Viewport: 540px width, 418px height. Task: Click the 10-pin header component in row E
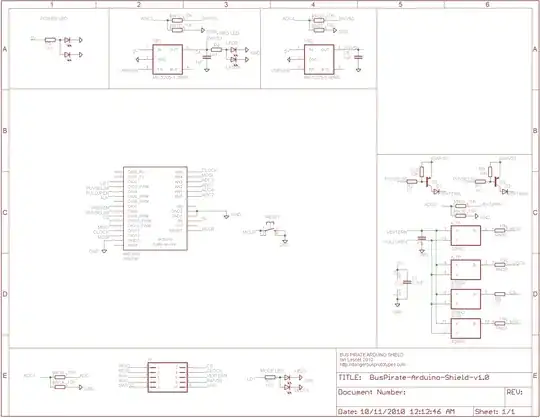point(168,377)
